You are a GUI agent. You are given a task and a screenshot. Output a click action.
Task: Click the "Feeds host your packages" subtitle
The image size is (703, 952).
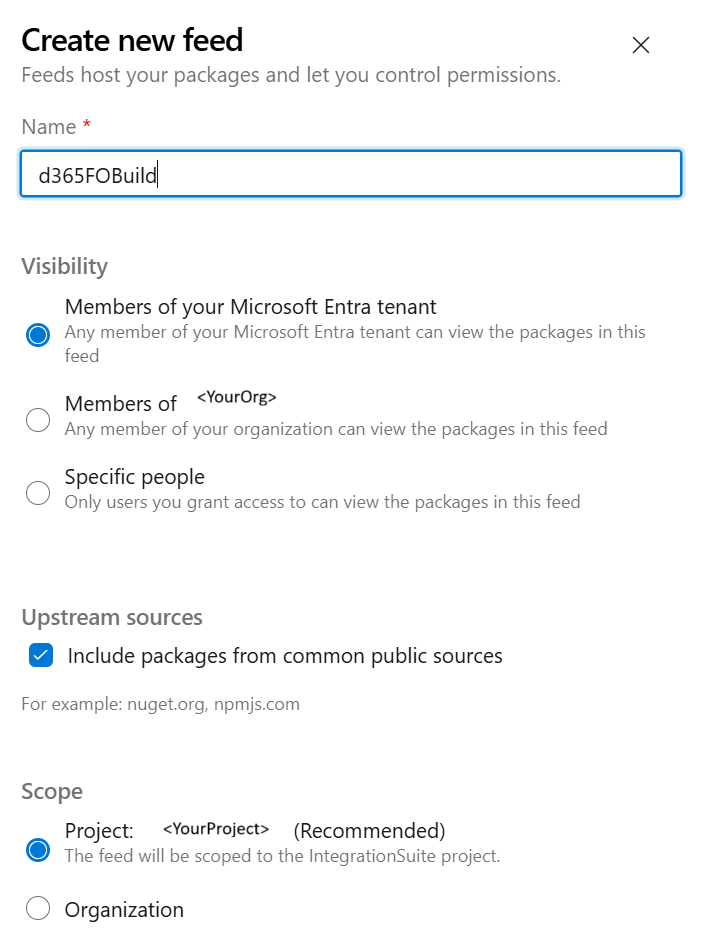(x=291, y=75)
